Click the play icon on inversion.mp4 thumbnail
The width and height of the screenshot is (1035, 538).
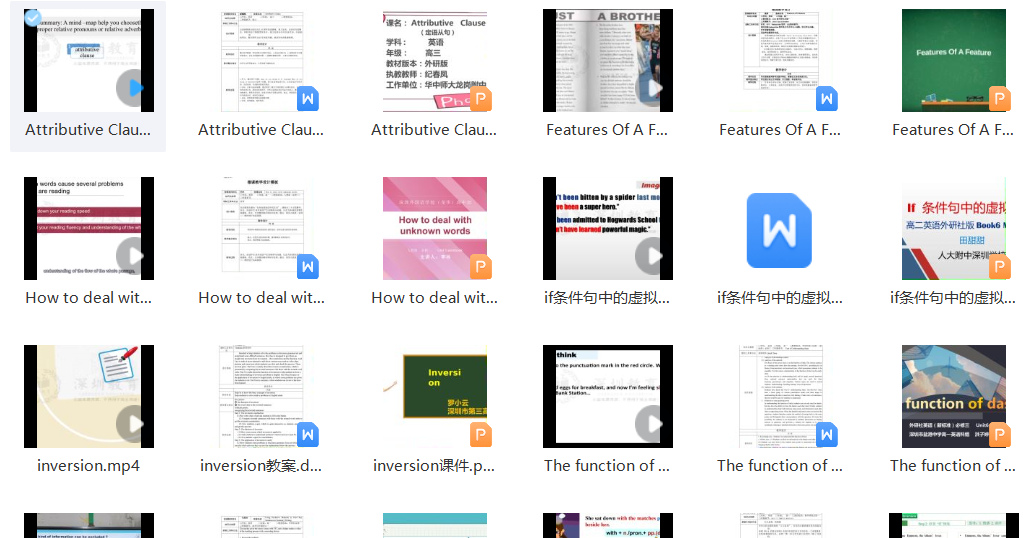pos(135,424)
